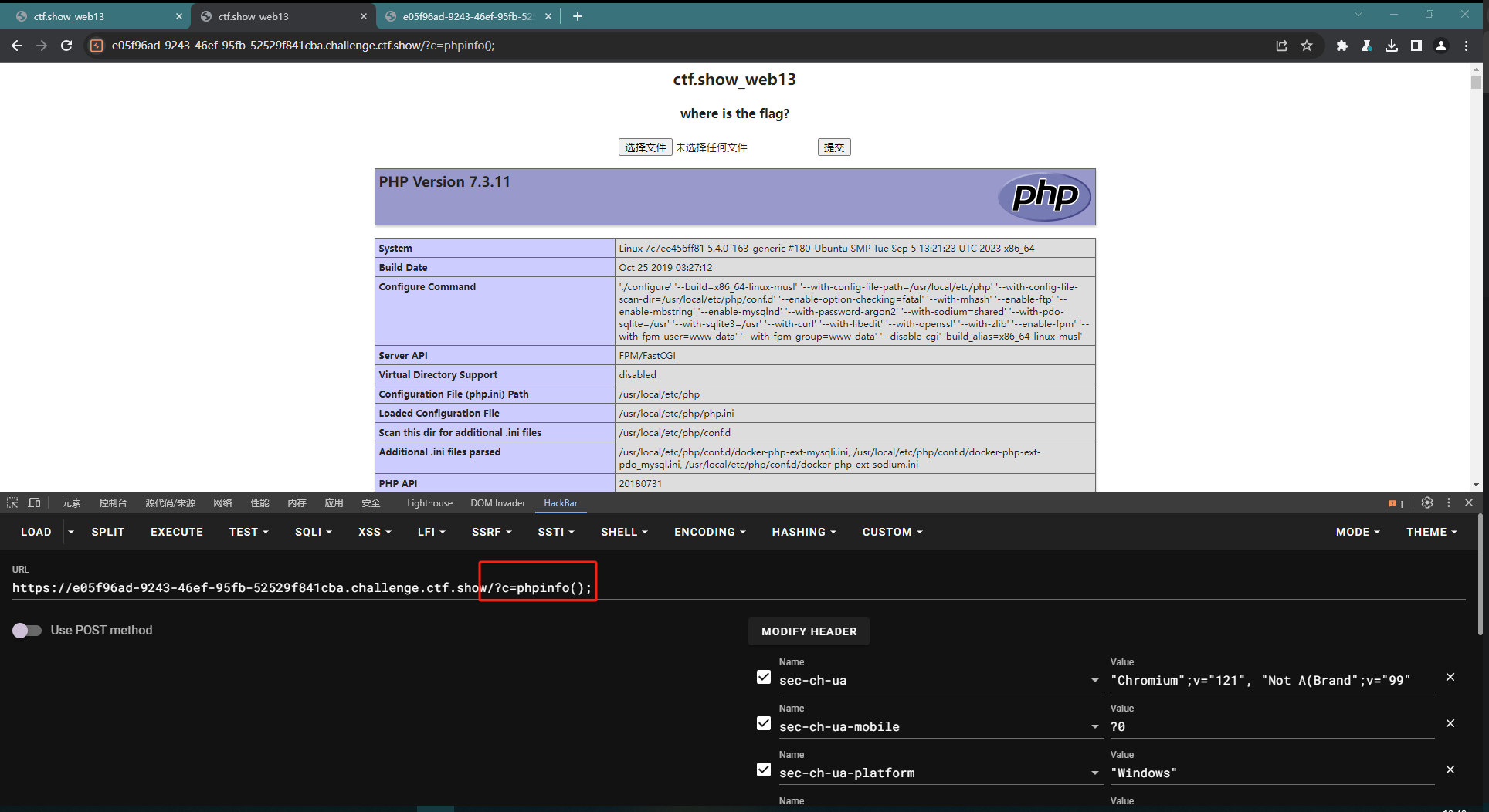Open the SSTI dropdown menu

coord(556,532)
